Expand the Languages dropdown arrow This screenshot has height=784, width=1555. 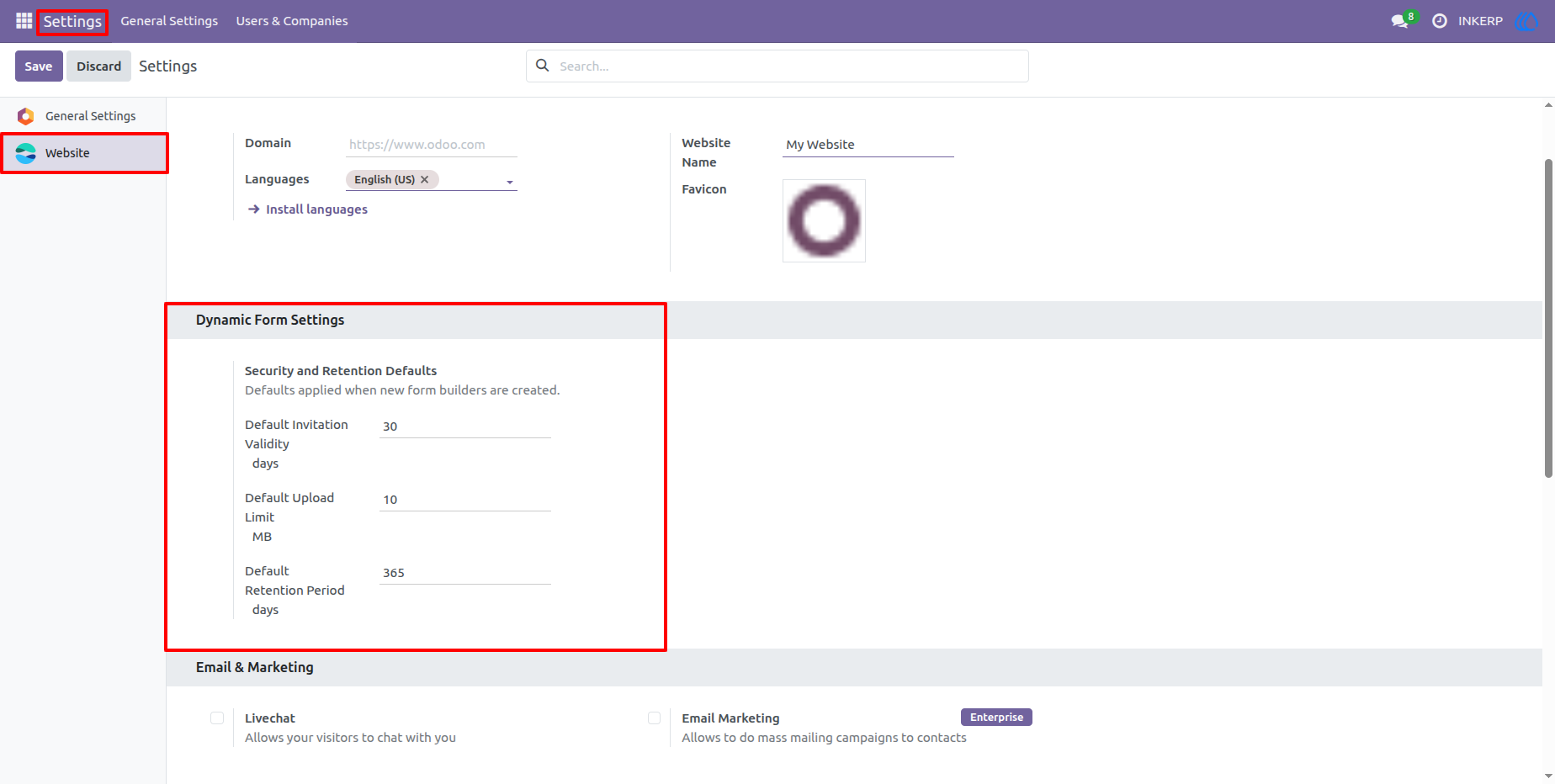tap(510, 182)
